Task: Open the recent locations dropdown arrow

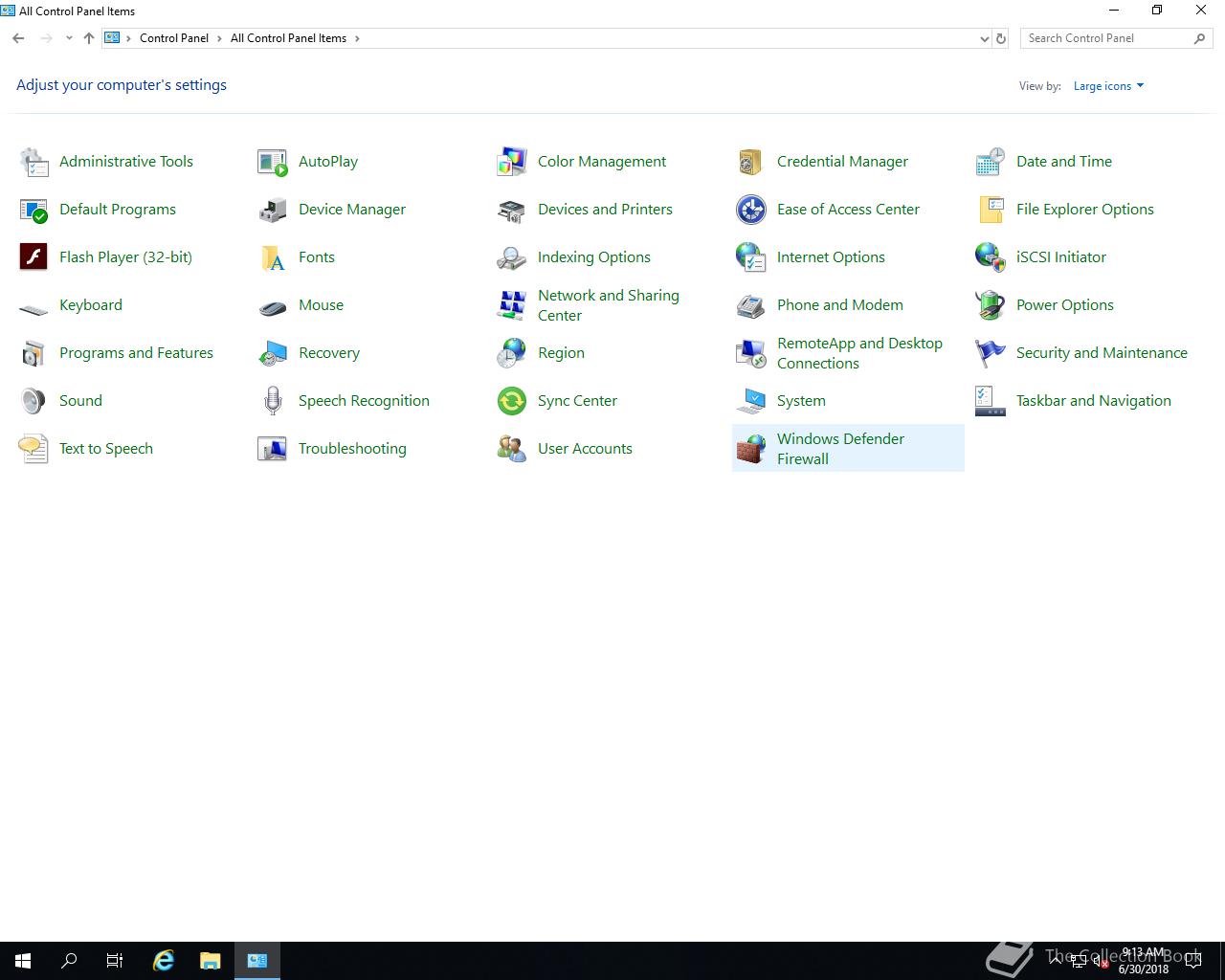Action: (69, 38)
